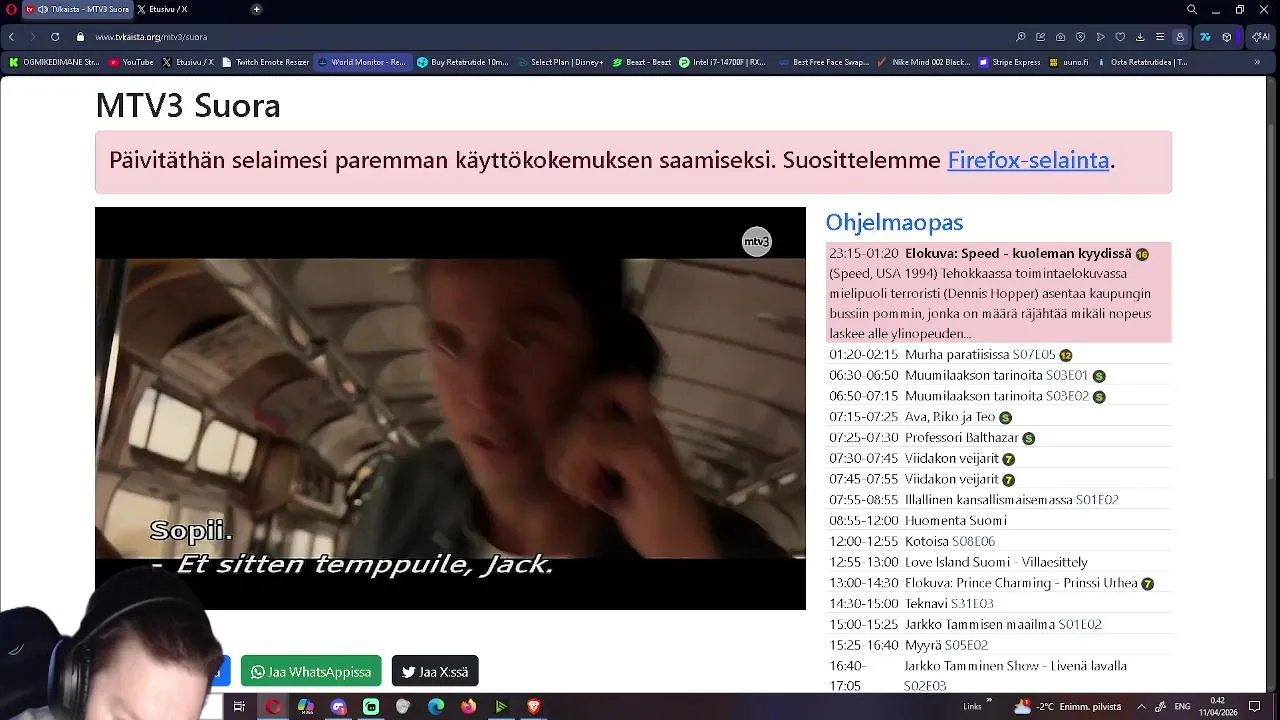Open the Opera Flow send icon
Screen dimensions: 1280x720
point(1100,37)
